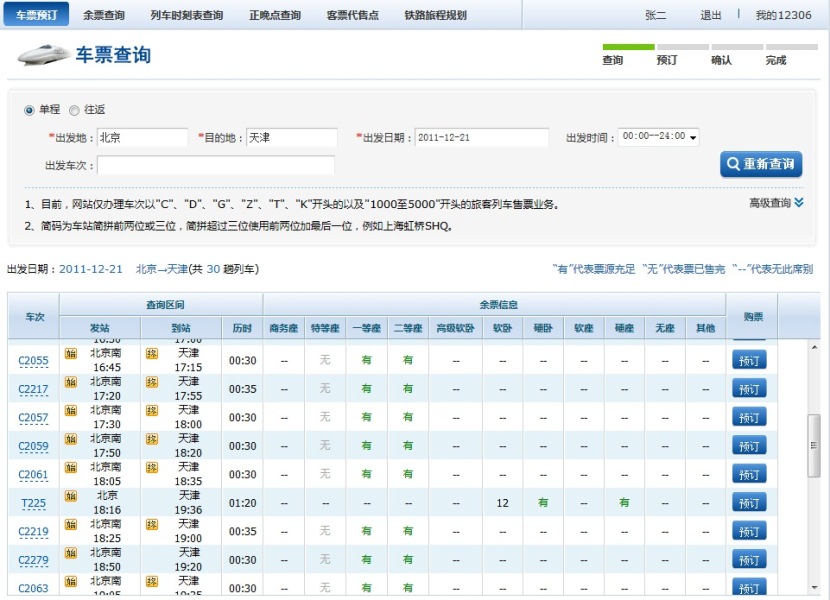This screenshot has height=600, width=830.
Task: Click terminal station icon in C2055 row
Action: pyautogui.click(x=152, y=353)
